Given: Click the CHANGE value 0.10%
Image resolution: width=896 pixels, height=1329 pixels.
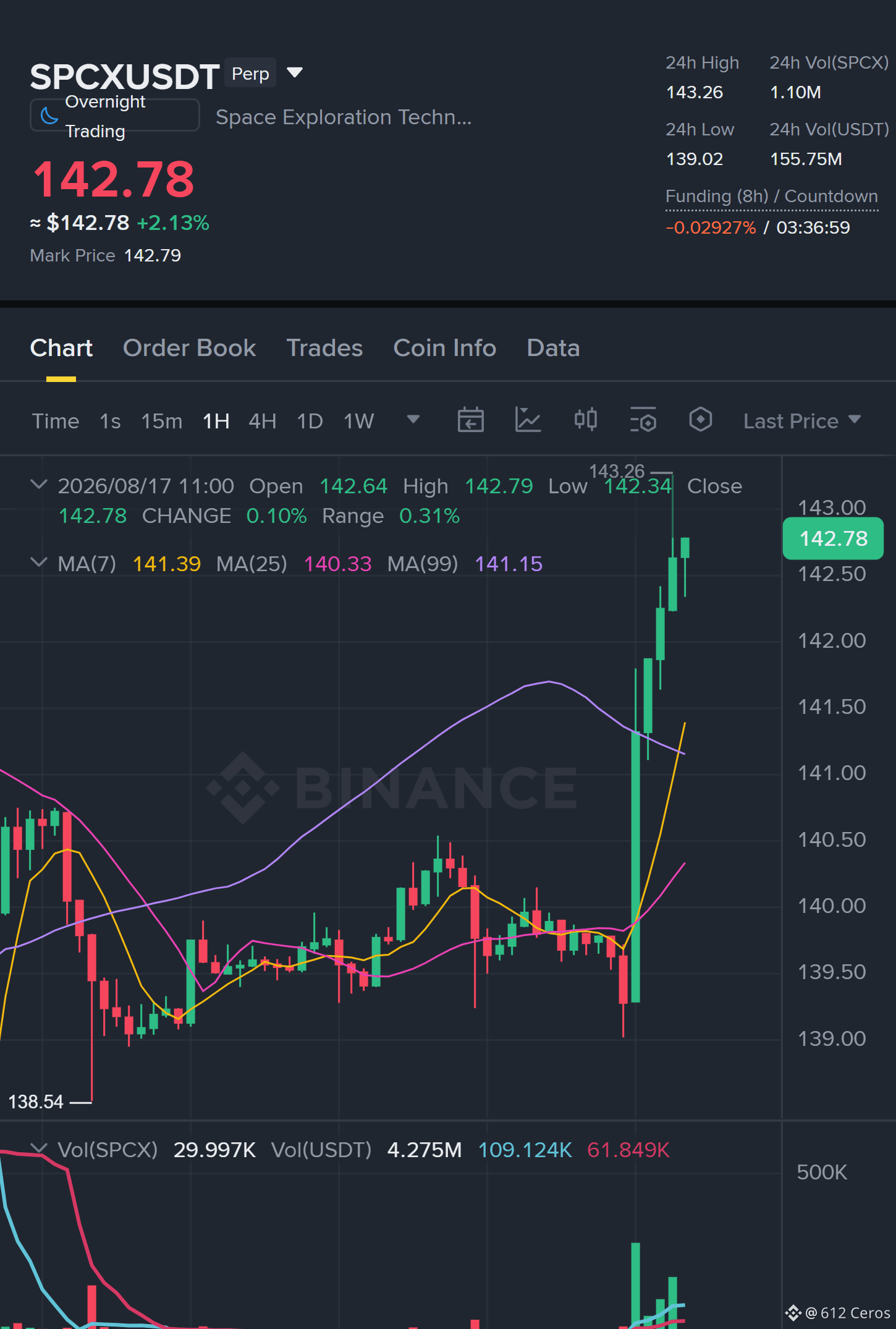Looking at the screenshot, I should coord(276,516).
